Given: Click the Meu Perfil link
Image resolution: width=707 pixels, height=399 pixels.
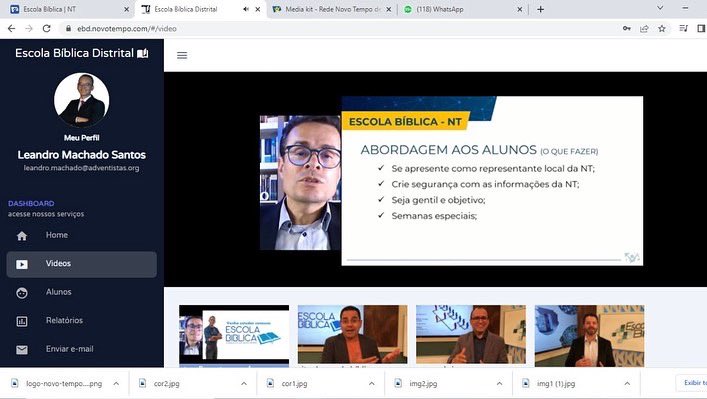Looking at the screenshot, I should pos(82,138).
